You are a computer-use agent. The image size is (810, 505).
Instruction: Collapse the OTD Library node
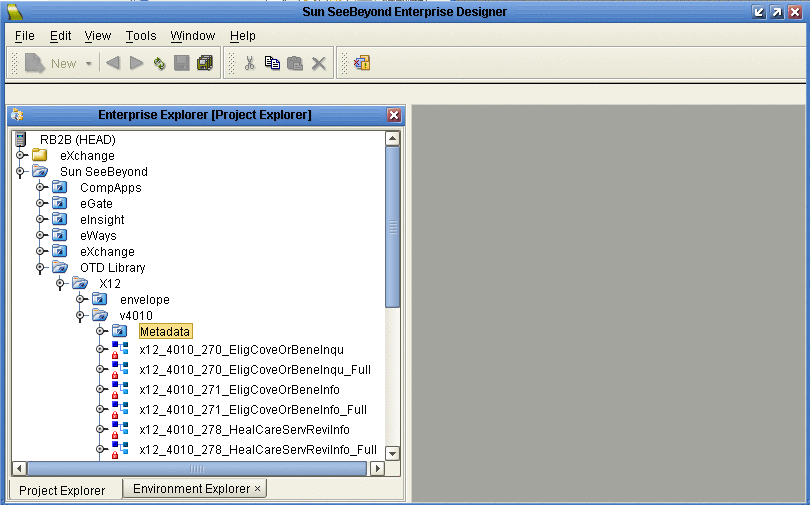(40, 267)
